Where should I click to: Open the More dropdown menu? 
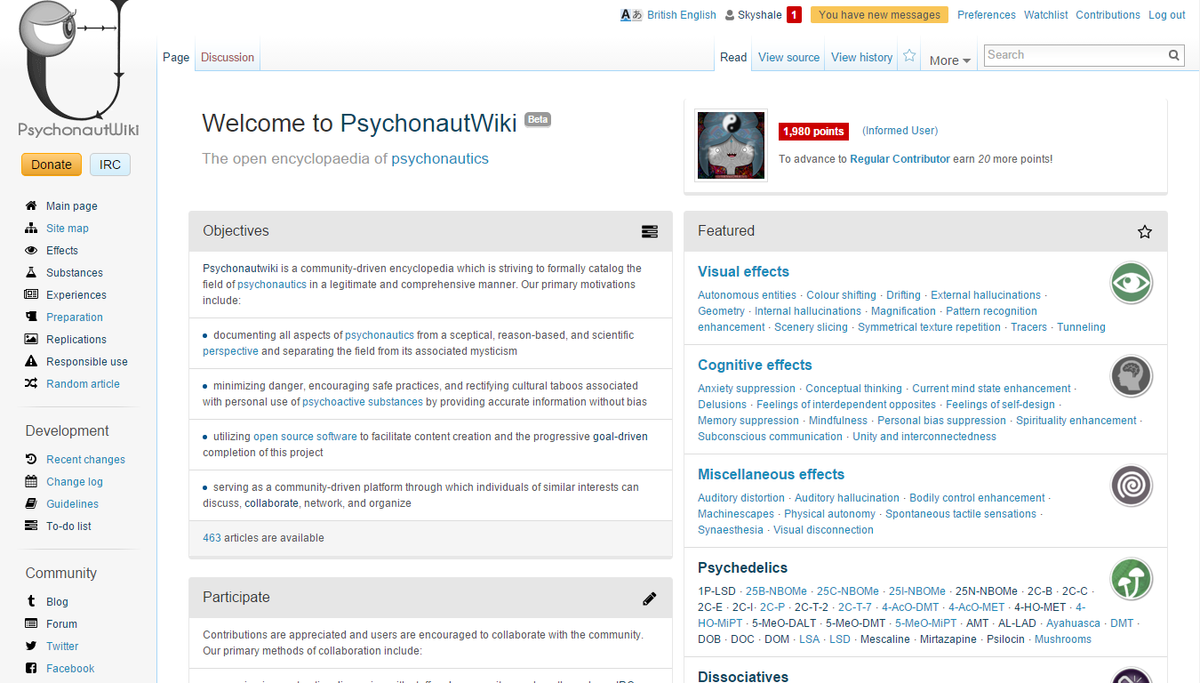pos(948,59)
